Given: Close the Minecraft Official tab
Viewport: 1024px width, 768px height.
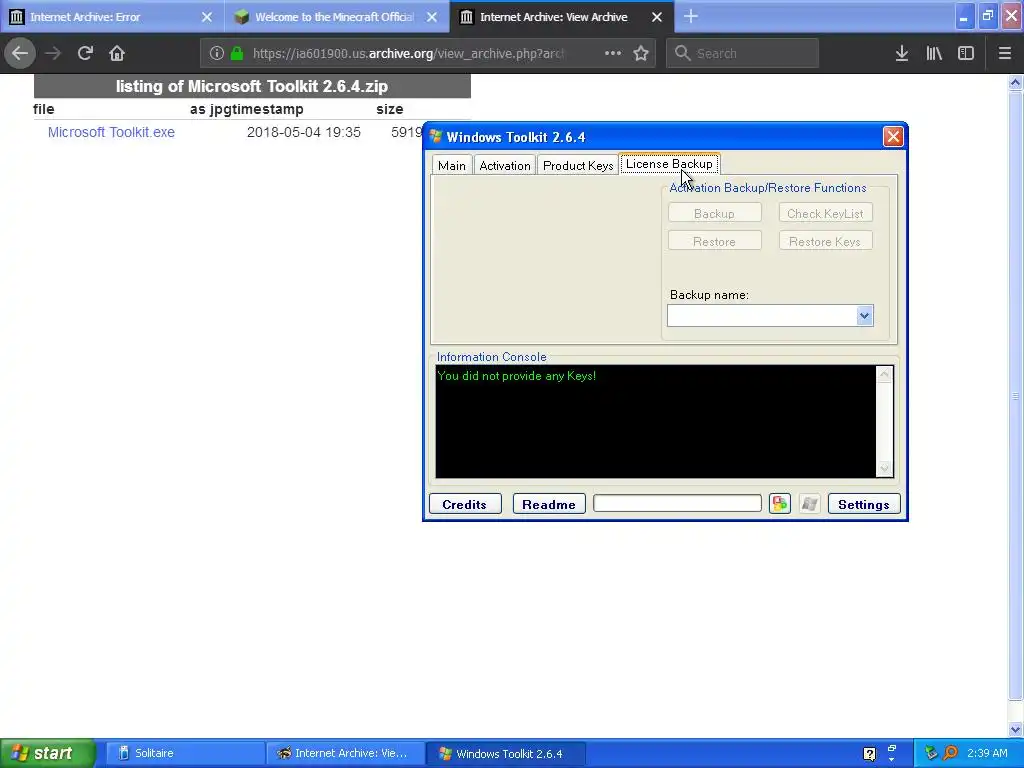Looking at the screenshot, I should 432,17.
